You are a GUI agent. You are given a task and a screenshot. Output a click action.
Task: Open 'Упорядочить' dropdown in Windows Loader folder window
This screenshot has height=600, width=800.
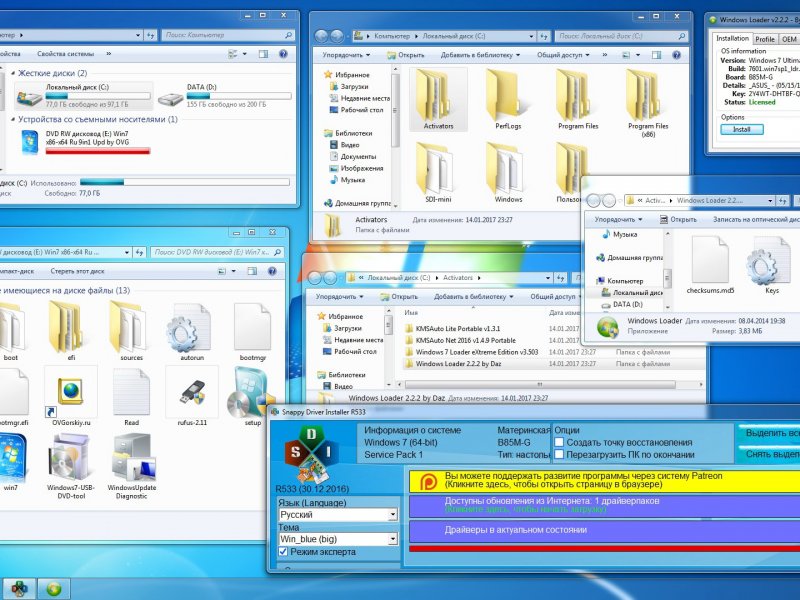(618, 219)
